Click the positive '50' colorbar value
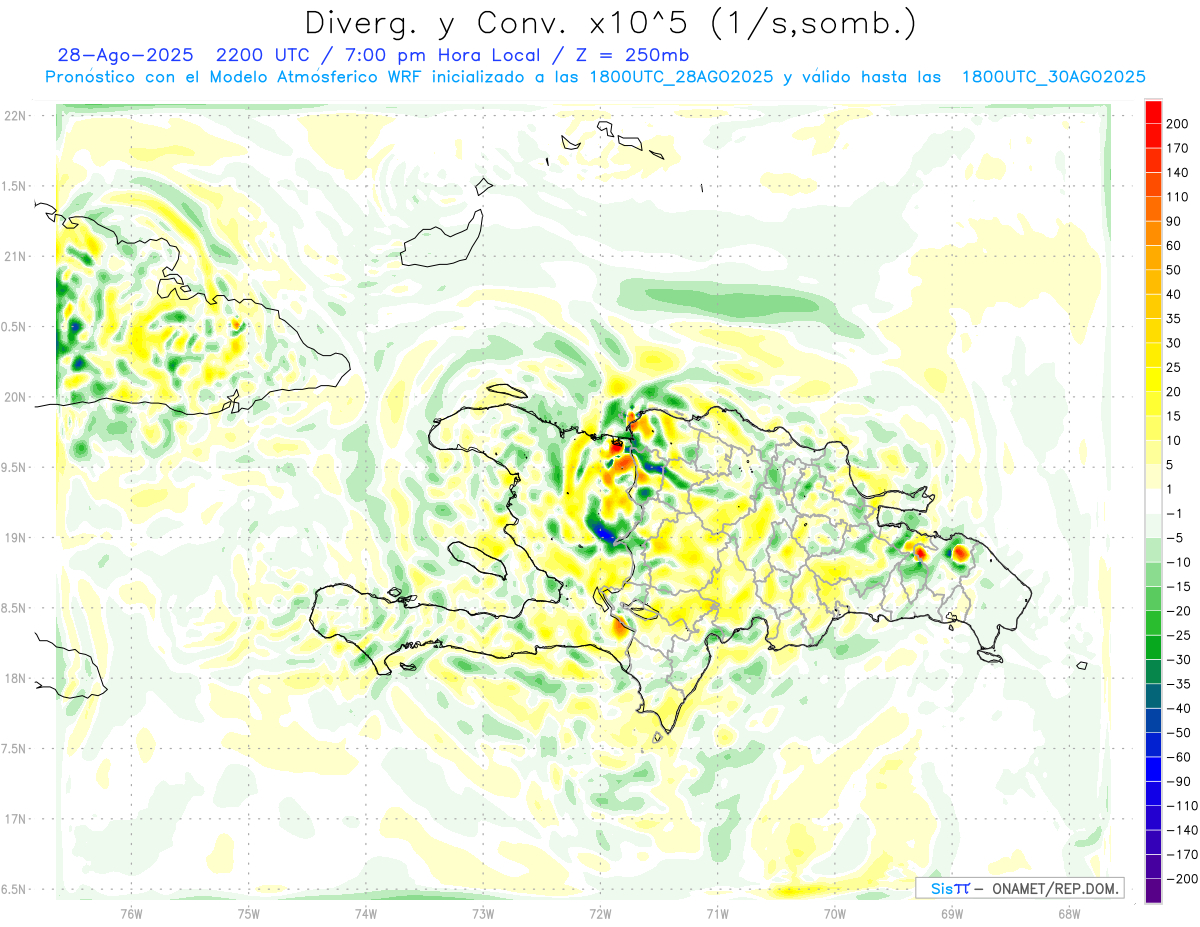 pos(1174,270)
